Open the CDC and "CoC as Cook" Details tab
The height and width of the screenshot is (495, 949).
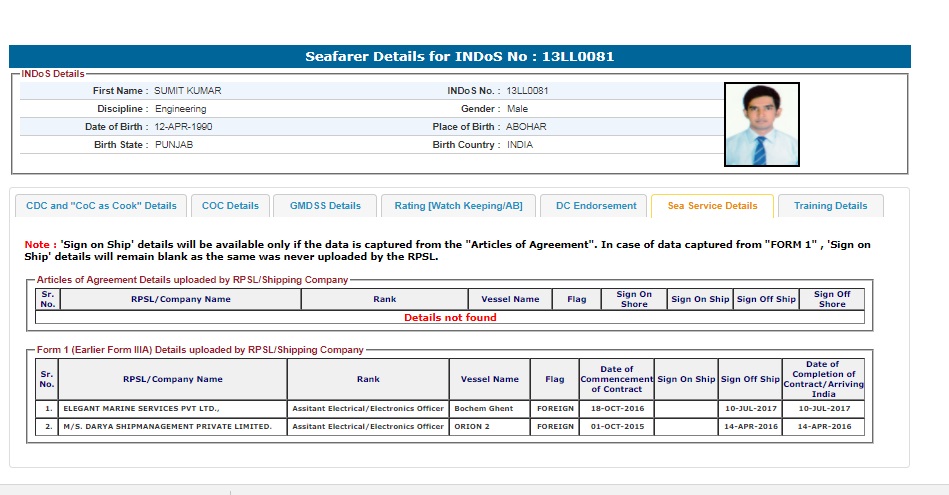click(x=101, y=206)
